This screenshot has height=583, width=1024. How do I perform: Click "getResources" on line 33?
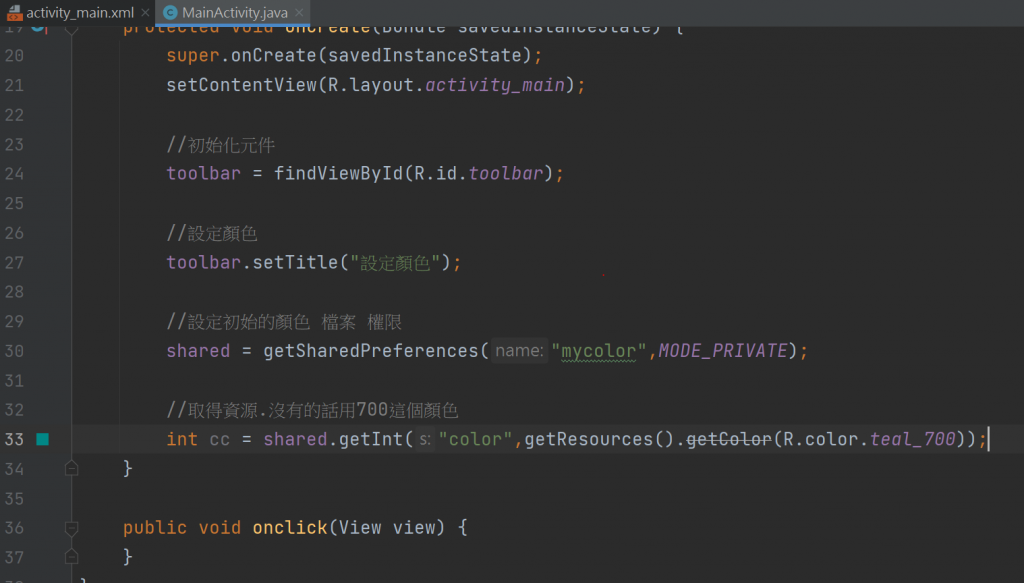(x=588, y=439)
